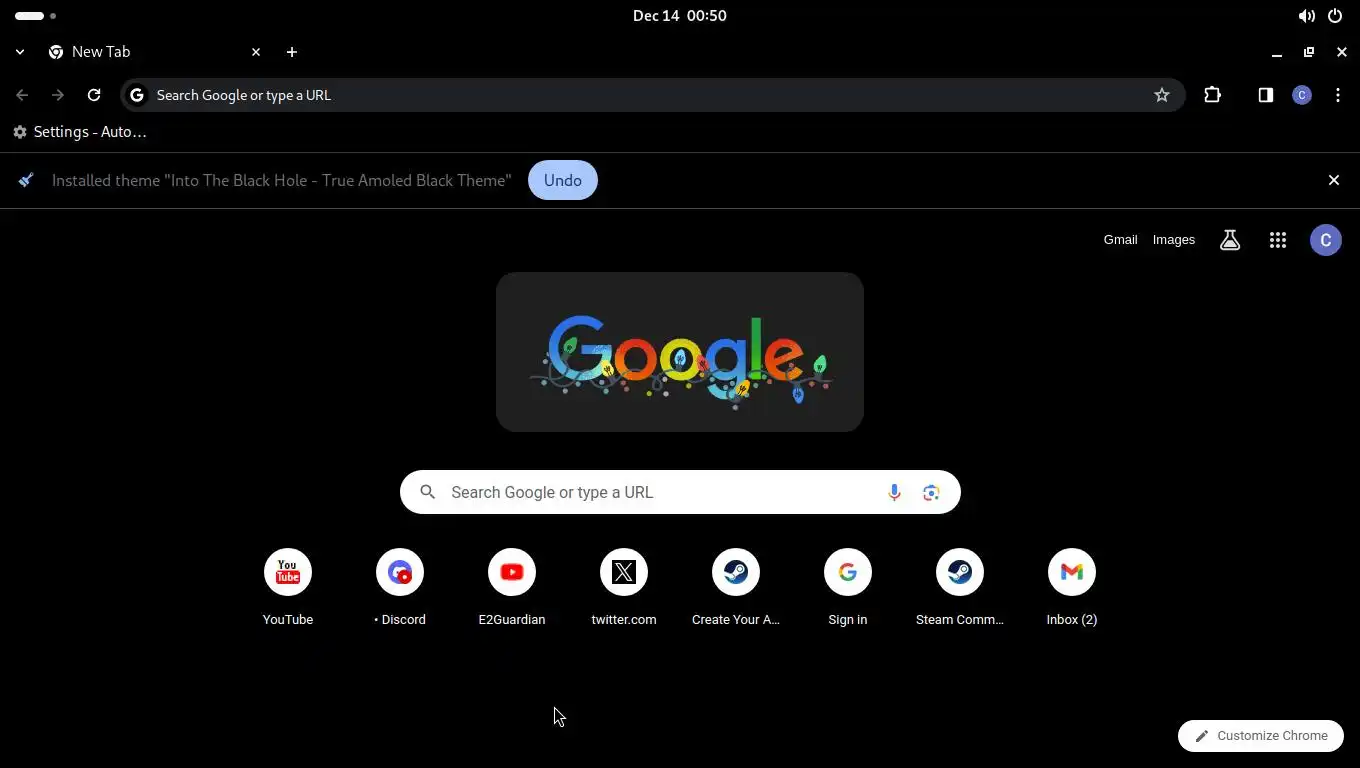This screenshot has height=768, width=1360.
Task: Open Google account avatar on page
Action: tap(1326, 240)
